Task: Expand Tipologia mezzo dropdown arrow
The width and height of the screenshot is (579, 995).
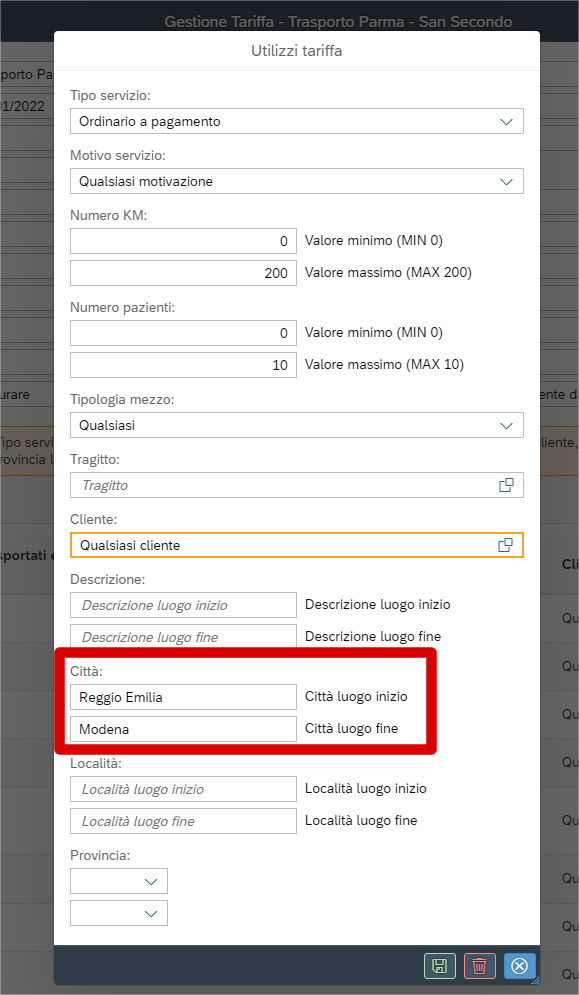Action: (x=506, y=426)
